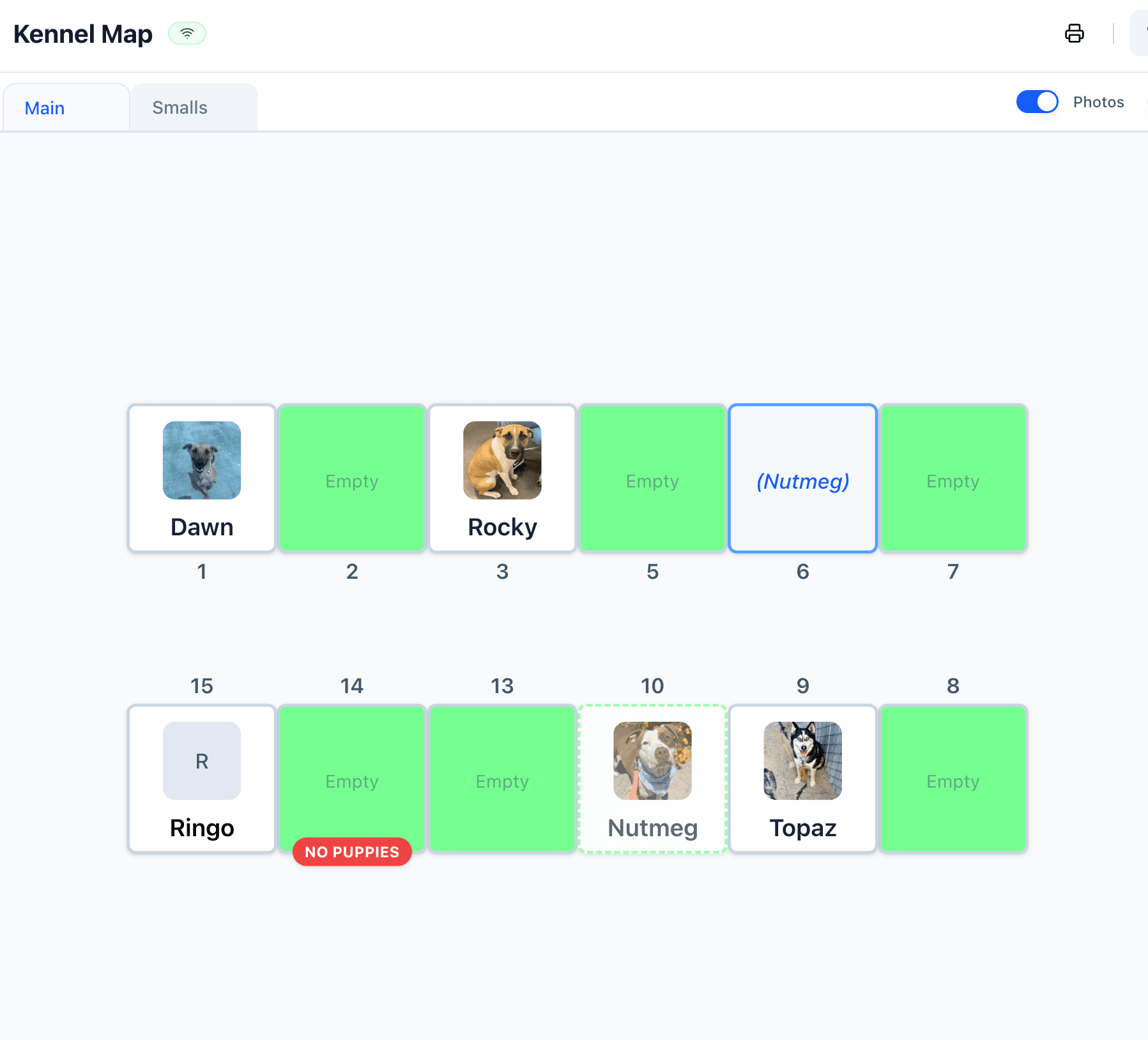Click Nutmeg's photo in kennel 10
The width and height of the screenshot is (1148, 1040).
(x=652, y=761)
